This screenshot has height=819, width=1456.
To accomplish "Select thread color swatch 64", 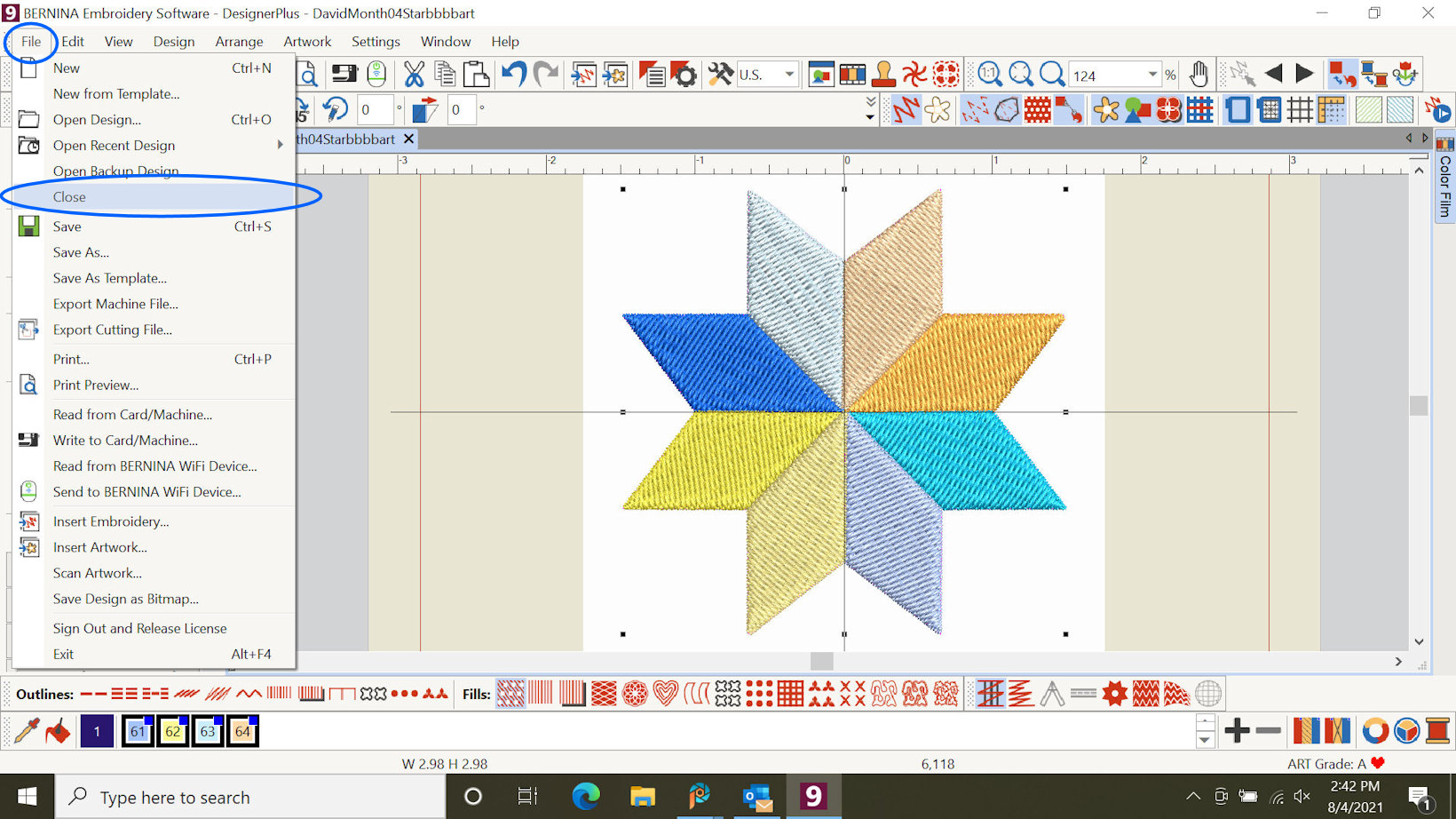I will point(242,731).
